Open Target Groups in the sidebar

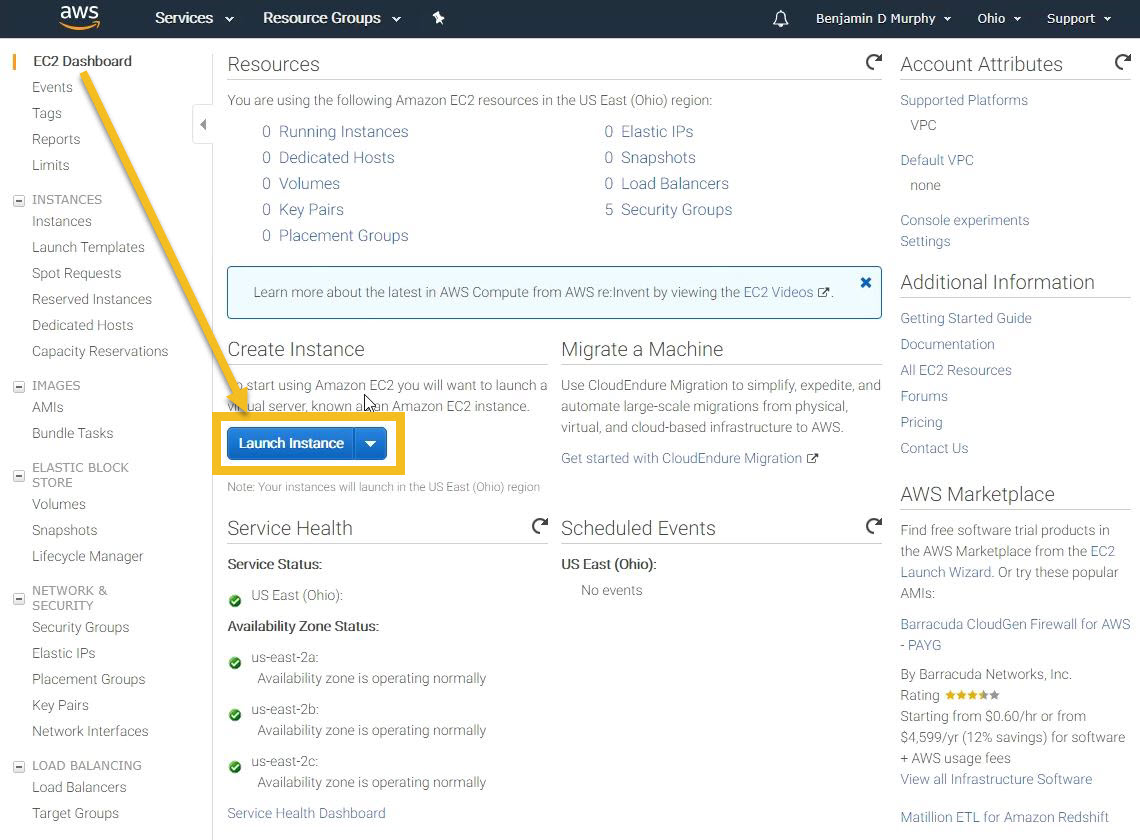click(x=75, y=813)
